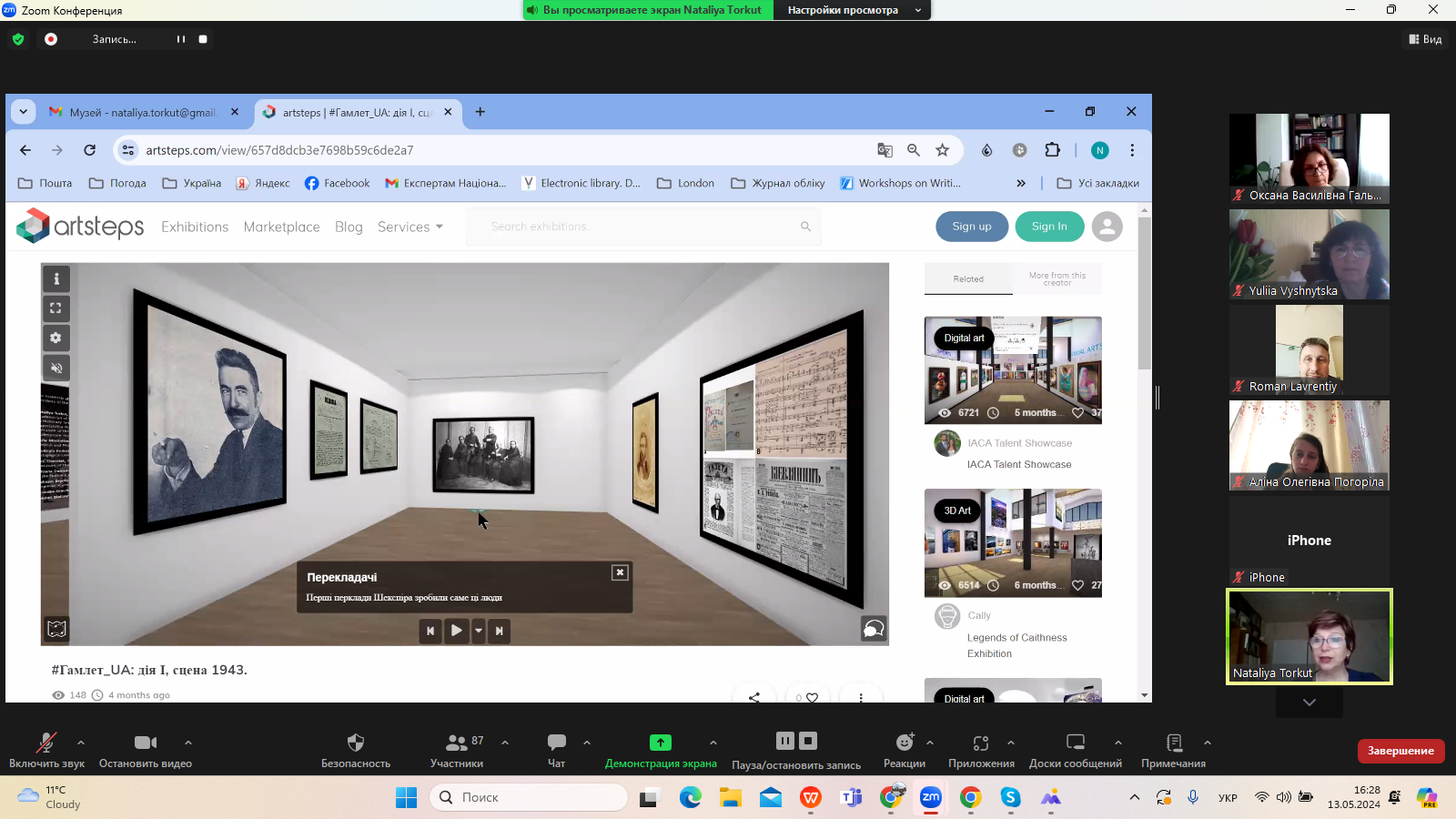The height and width of the screenshot is (819, 1456).
Task: Enter fullscreen mode in the artsteps viewer
Action: tap(56, 308)
